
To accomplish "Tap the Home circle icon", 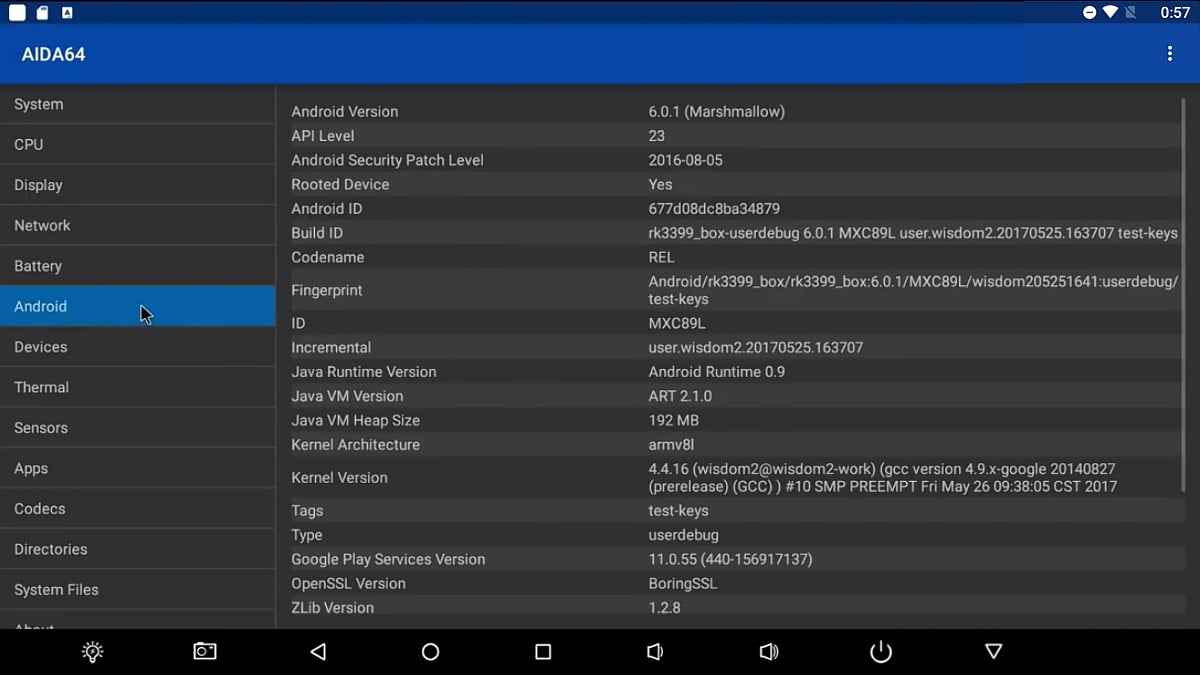I will tap(430, 651).
